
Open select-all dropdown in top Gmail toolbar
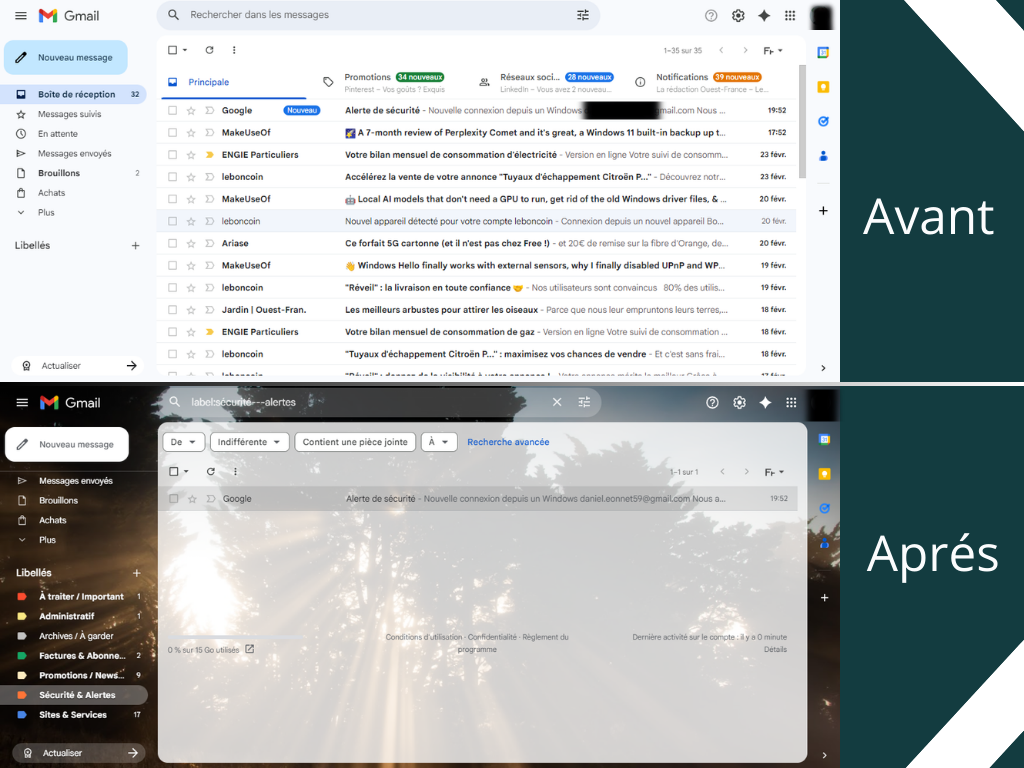pyautogui.click(x=185, y=50)
